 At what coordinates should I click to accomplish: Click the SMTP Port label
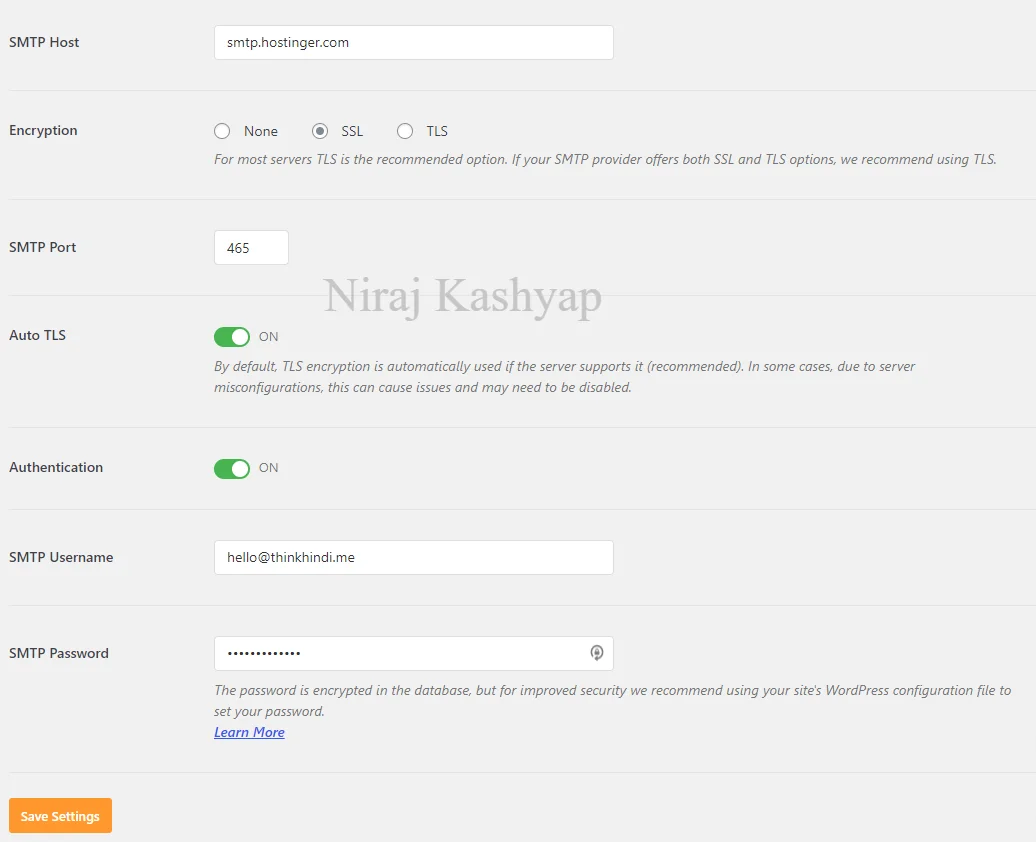43,247
